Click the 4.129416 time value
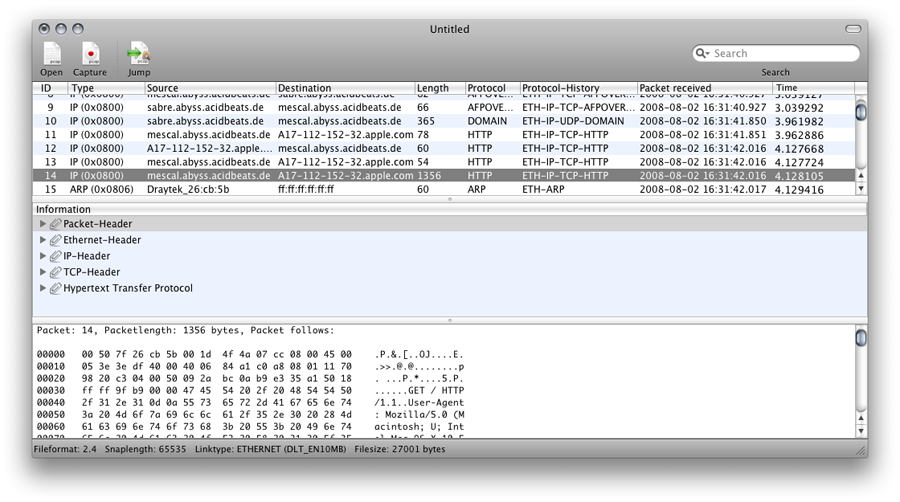The height and width of the screenshot is (502, 900). [799, 190]
